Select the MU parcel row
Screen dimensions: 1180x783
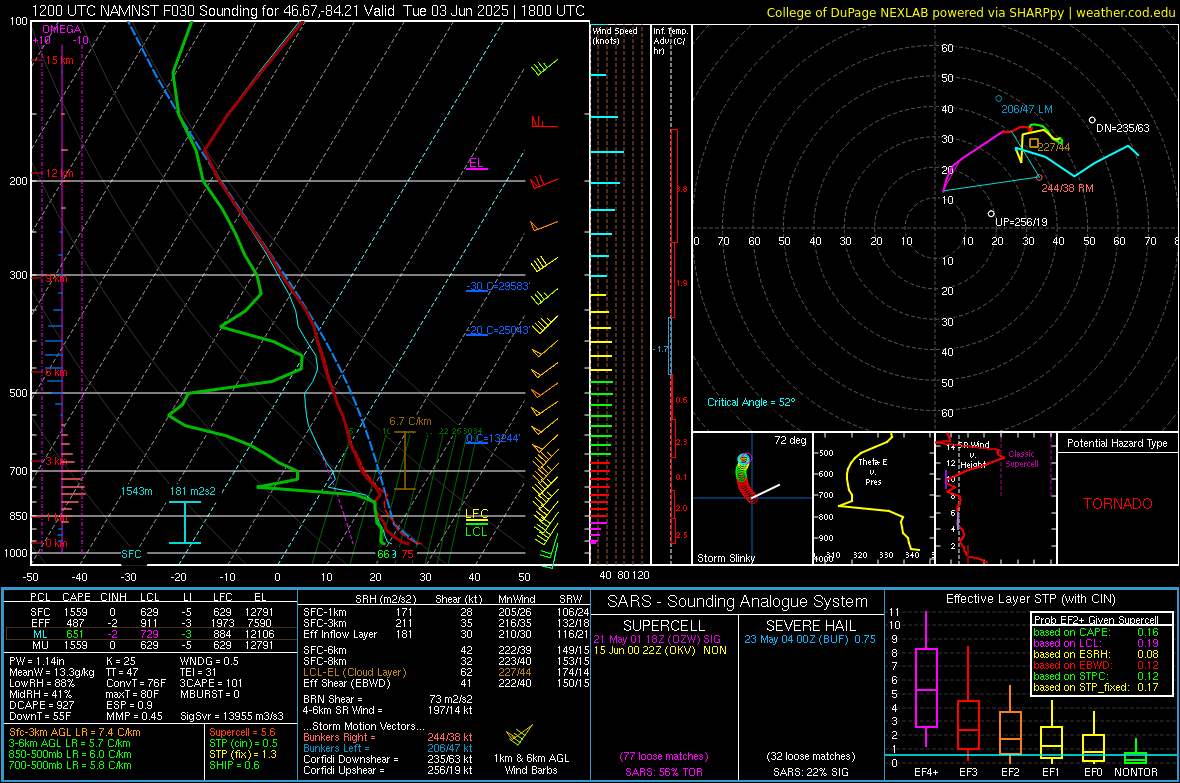click(x=151, y=644)
